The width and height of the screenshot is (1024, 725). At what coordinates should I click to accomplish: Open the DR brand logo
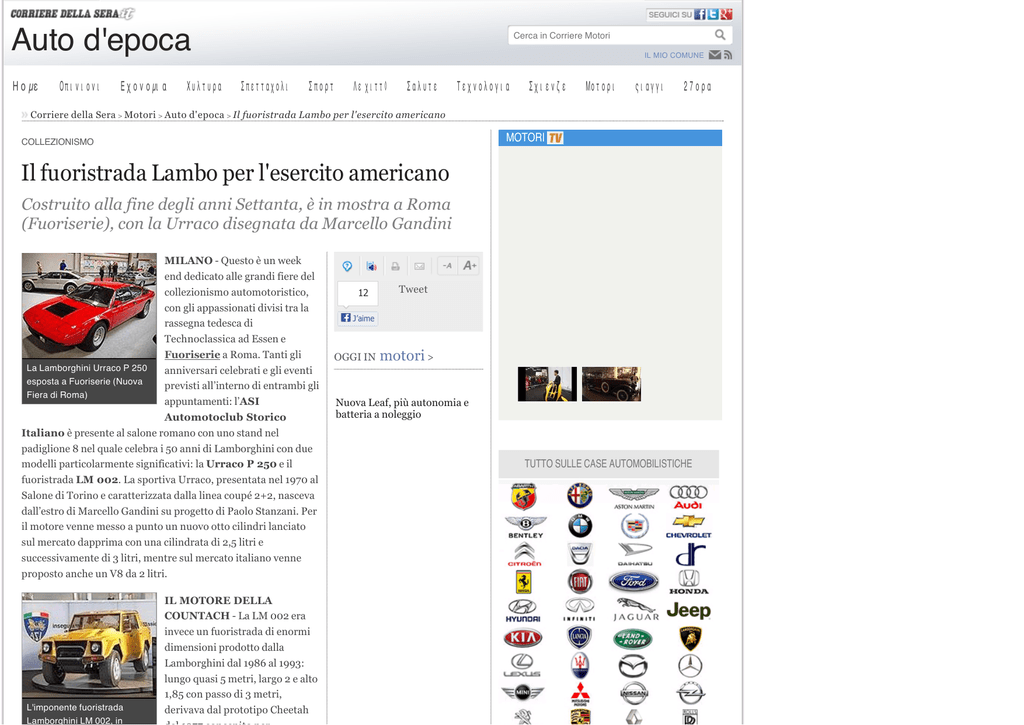tap(690, 555)
